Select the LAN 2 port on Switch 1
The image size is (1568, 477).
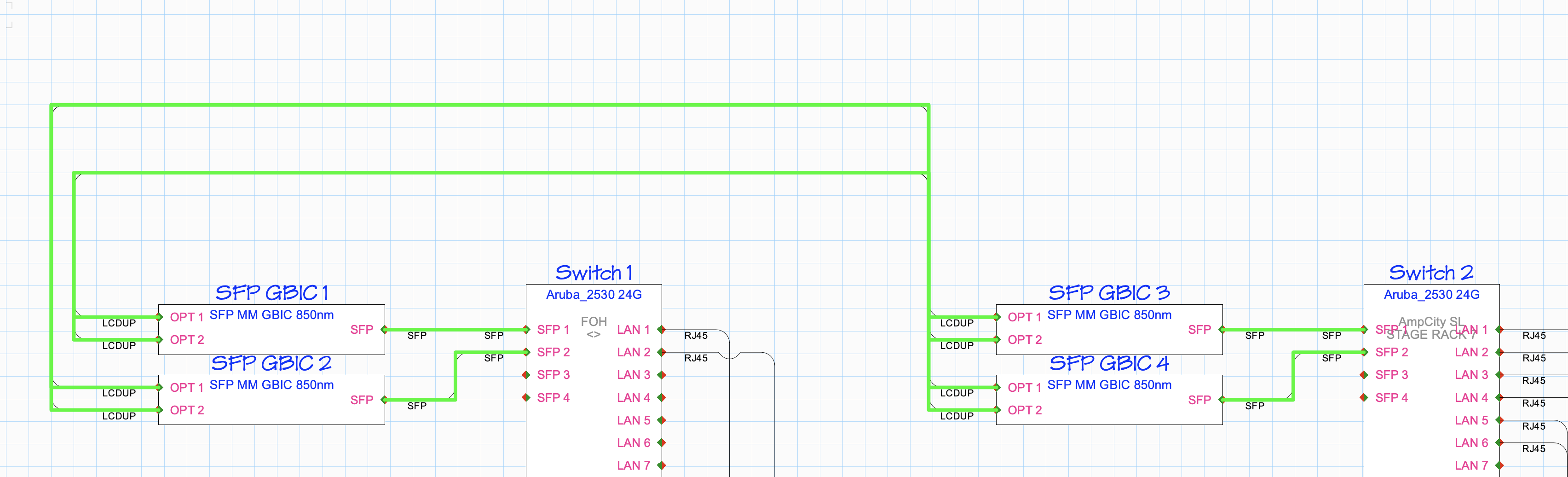tap(635, 352)
